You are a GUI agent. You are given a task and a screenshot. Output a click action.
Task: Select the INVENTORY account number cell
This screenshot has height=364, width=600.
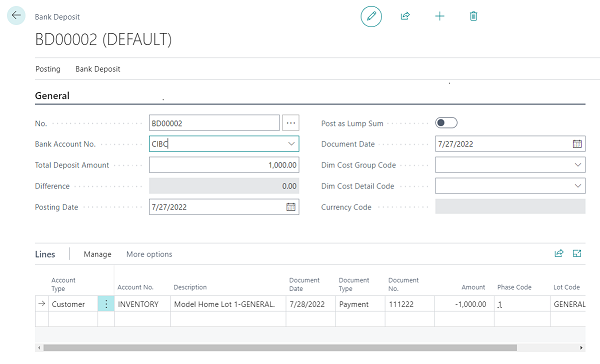(x=142, y=304)
